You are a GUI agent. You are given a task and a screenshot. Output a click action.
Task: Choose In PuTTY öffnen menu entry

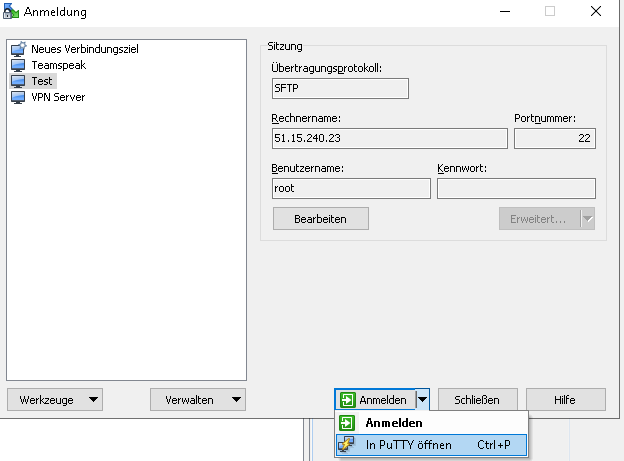click(x=432, y=445)
